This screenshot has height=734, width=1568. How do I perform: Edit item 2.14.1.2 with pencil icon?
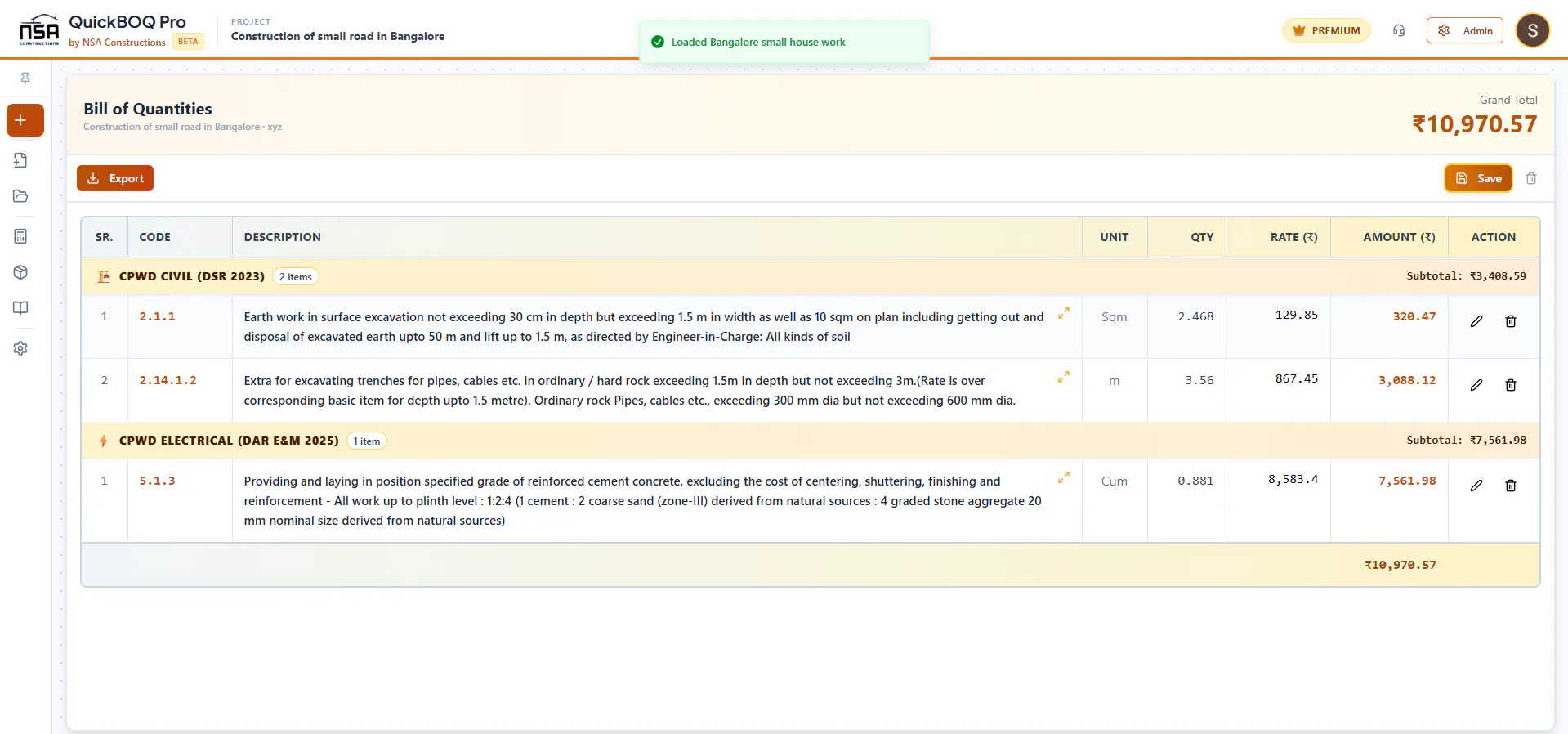pos(1476,385)
